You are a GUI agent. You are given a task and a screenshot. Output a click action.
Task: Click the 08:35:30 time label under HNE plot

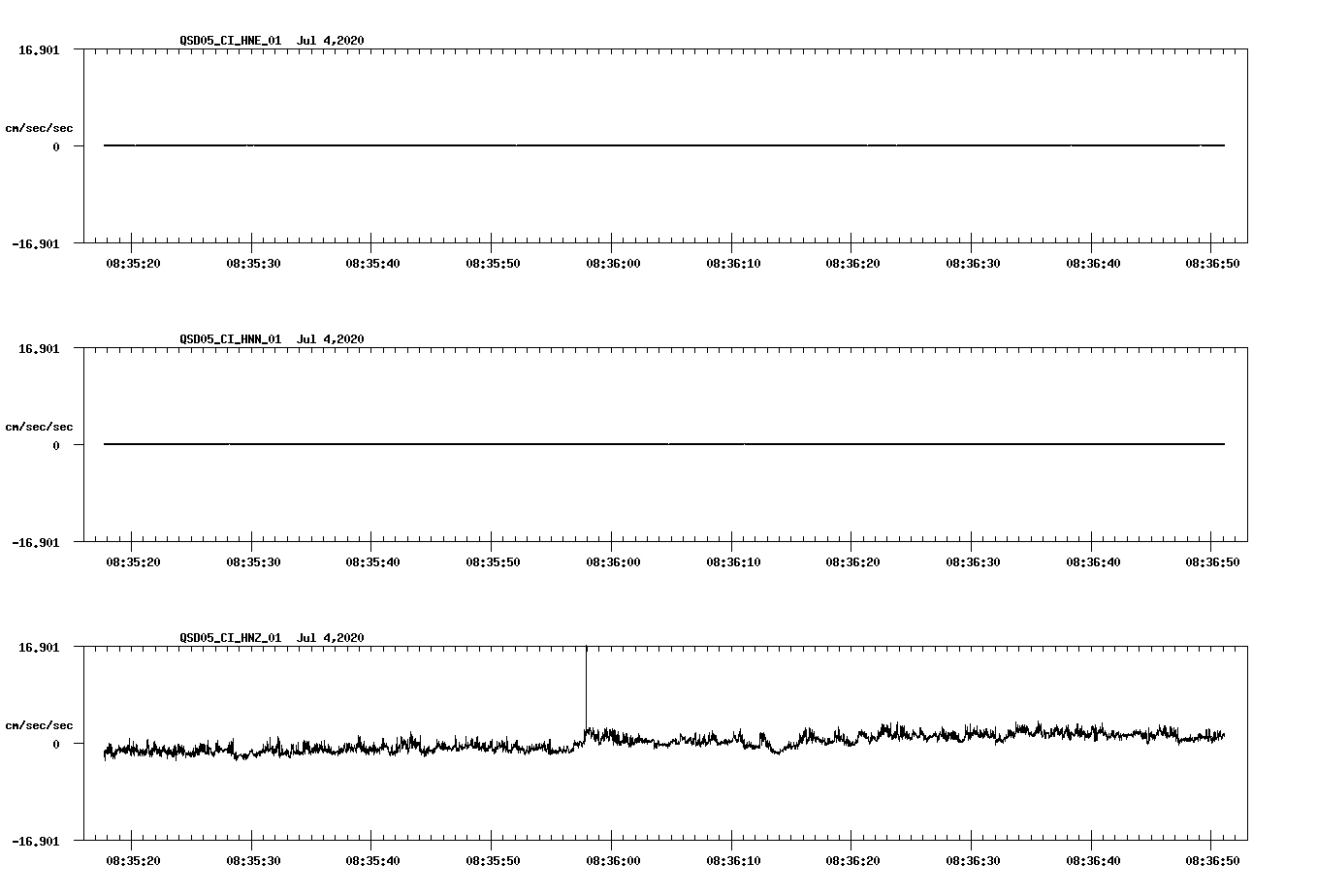[x=253, y=264]
